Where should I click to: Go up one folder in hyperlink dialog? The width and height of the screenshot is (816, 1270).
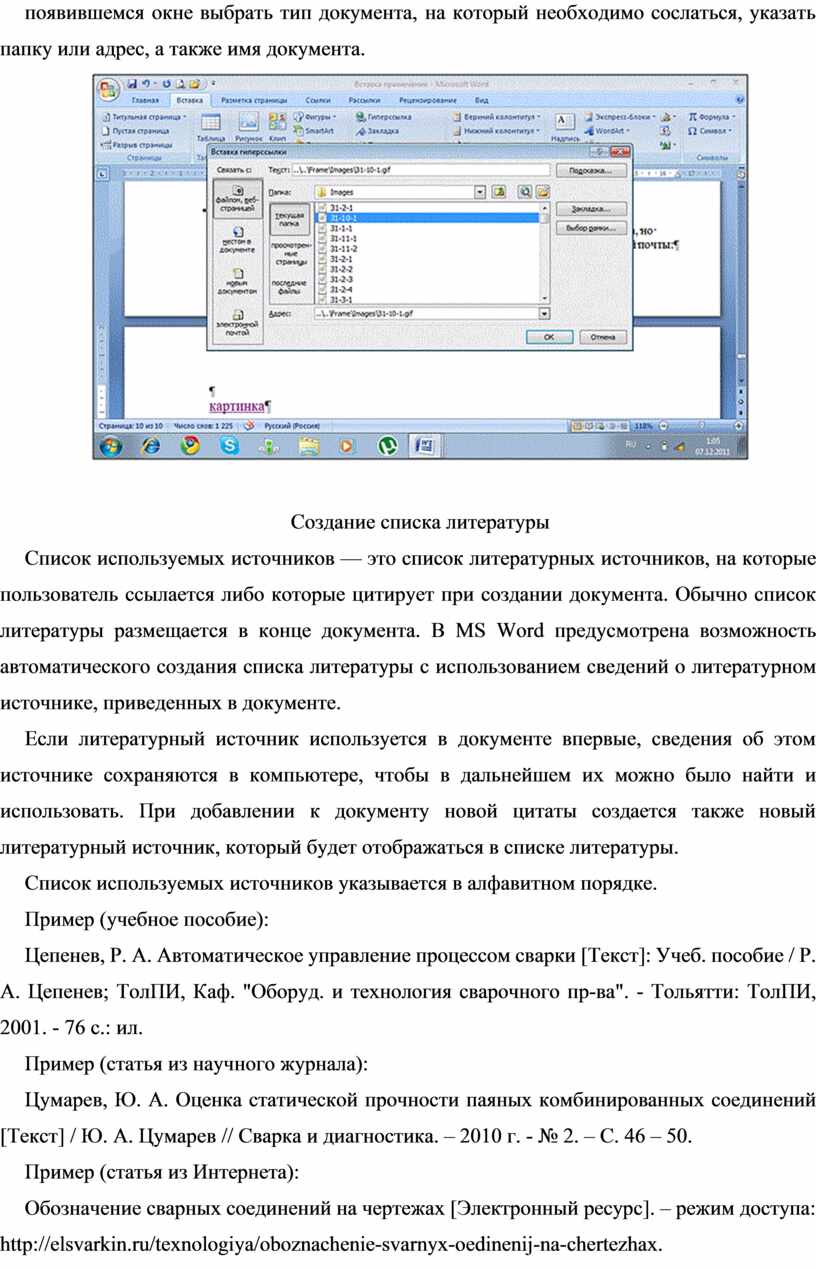[498, 190]
